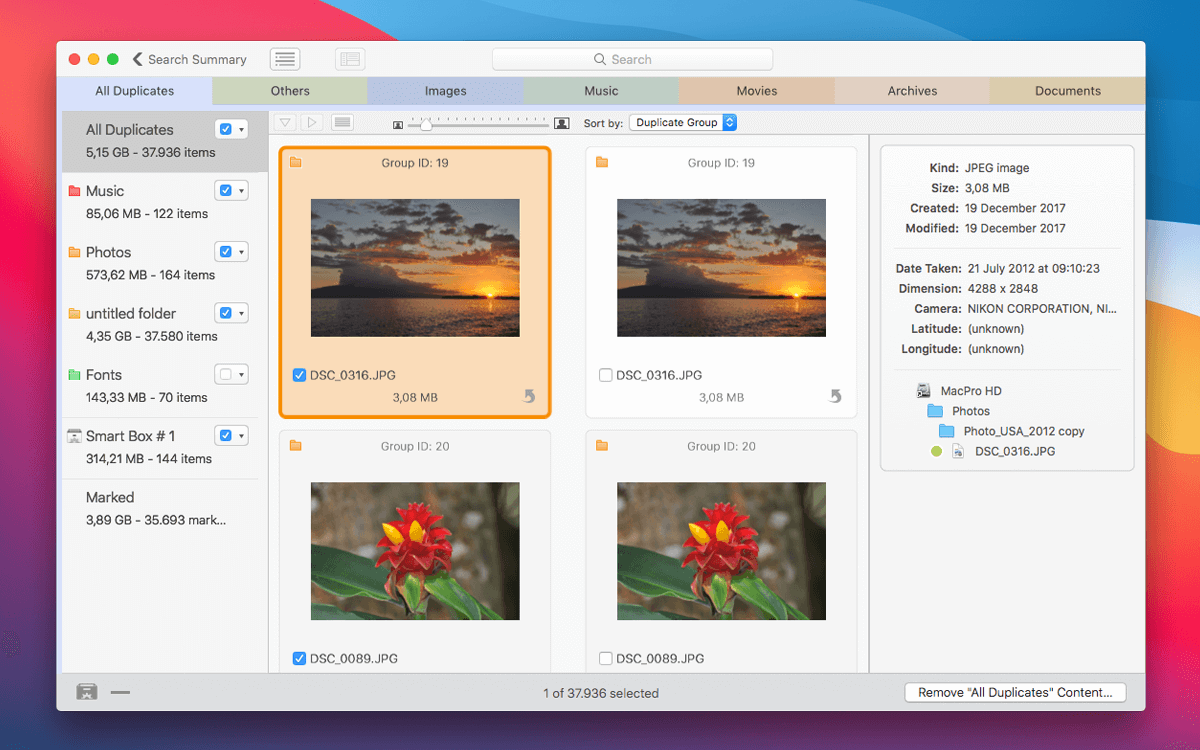The image size is (1200, 750).
Task: Click the MacPro HD drive icon
Action: pyautogui.click(x=924, y=391)
